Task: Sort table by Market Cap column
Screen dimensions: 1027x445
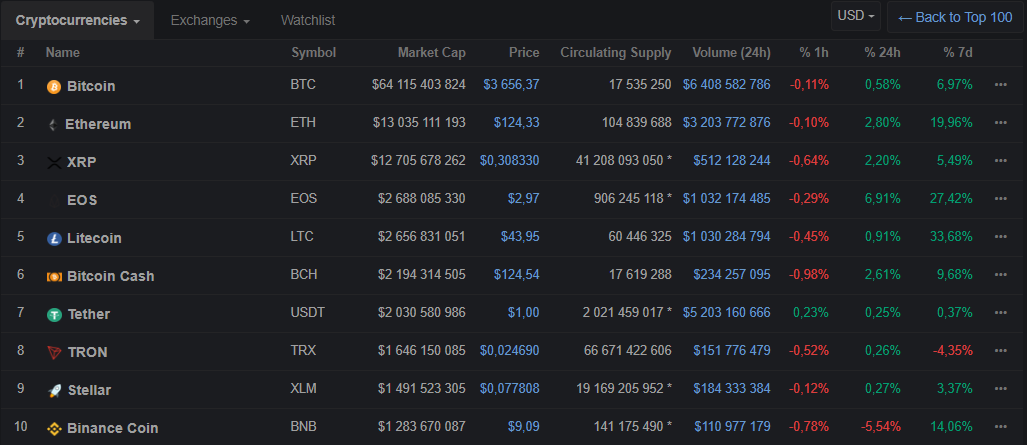Action: (431, 53)
